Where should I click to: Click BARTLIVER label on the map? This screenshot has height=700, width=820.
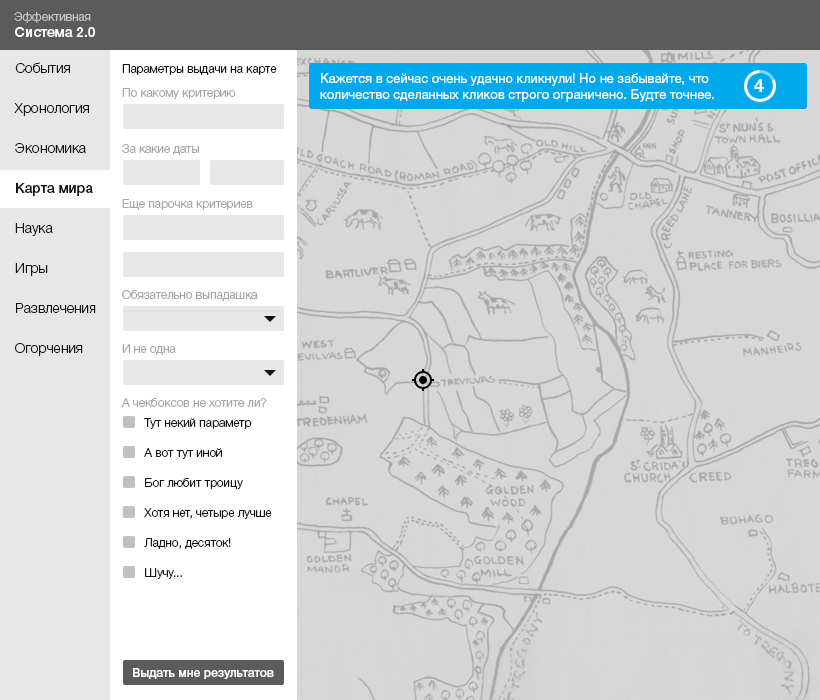[x=357, y=272]
